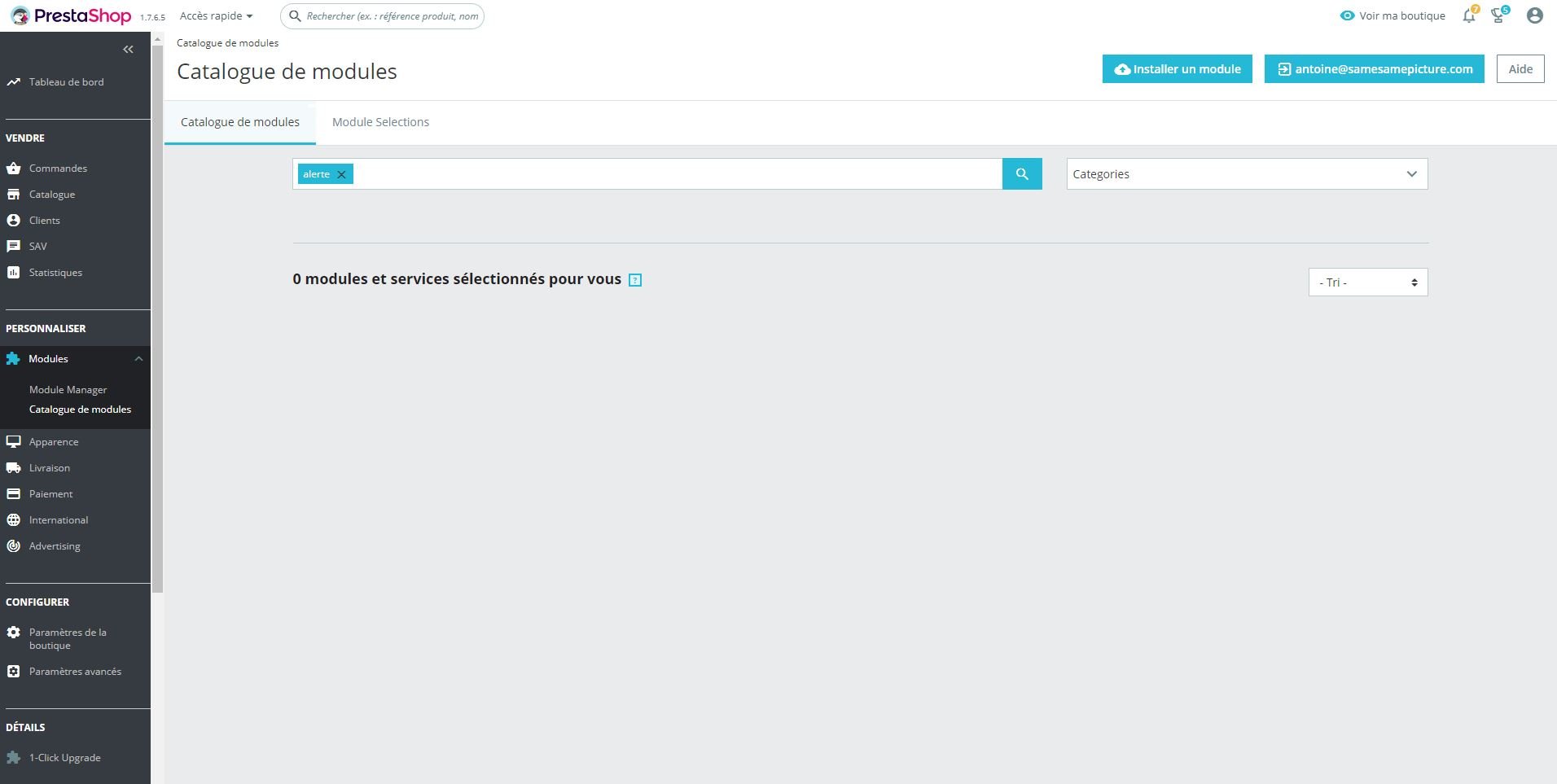The height and width of the screenshot is (784, 1557).
Task: Open International menu item
Action: (x=59, y=520)
